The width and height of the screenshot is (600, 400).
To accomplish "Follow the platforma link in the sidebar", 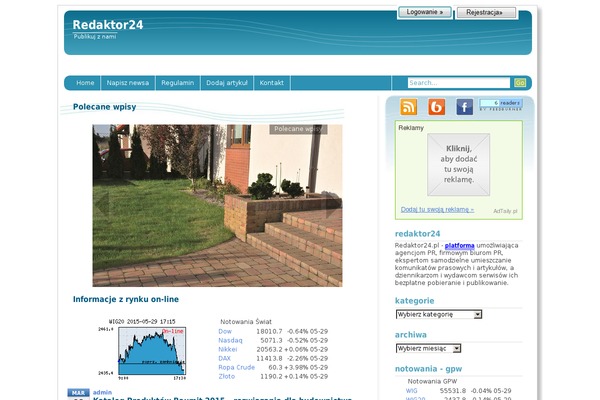I will coord(460,246).
